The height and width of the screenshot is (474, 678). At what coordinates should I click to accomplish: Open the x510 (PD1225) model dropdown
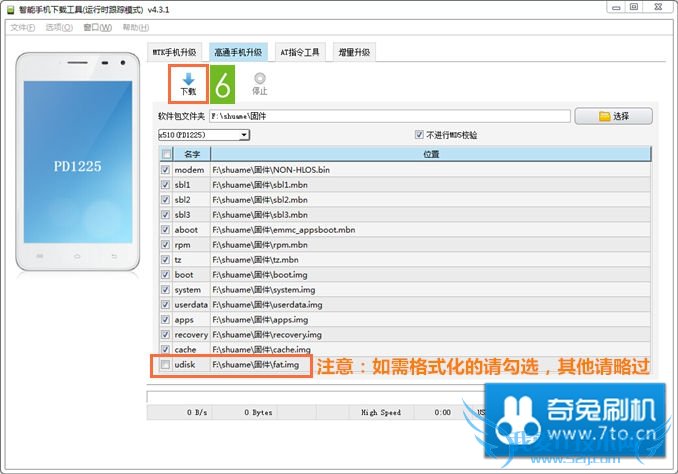[x=204, y=135]
